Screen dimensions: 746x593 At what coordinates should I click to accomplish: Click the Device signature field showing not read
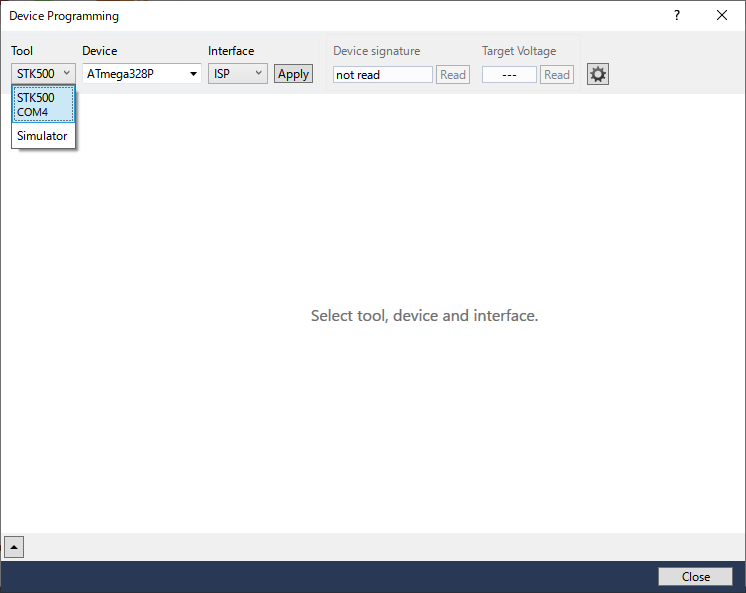coord(383,75)
